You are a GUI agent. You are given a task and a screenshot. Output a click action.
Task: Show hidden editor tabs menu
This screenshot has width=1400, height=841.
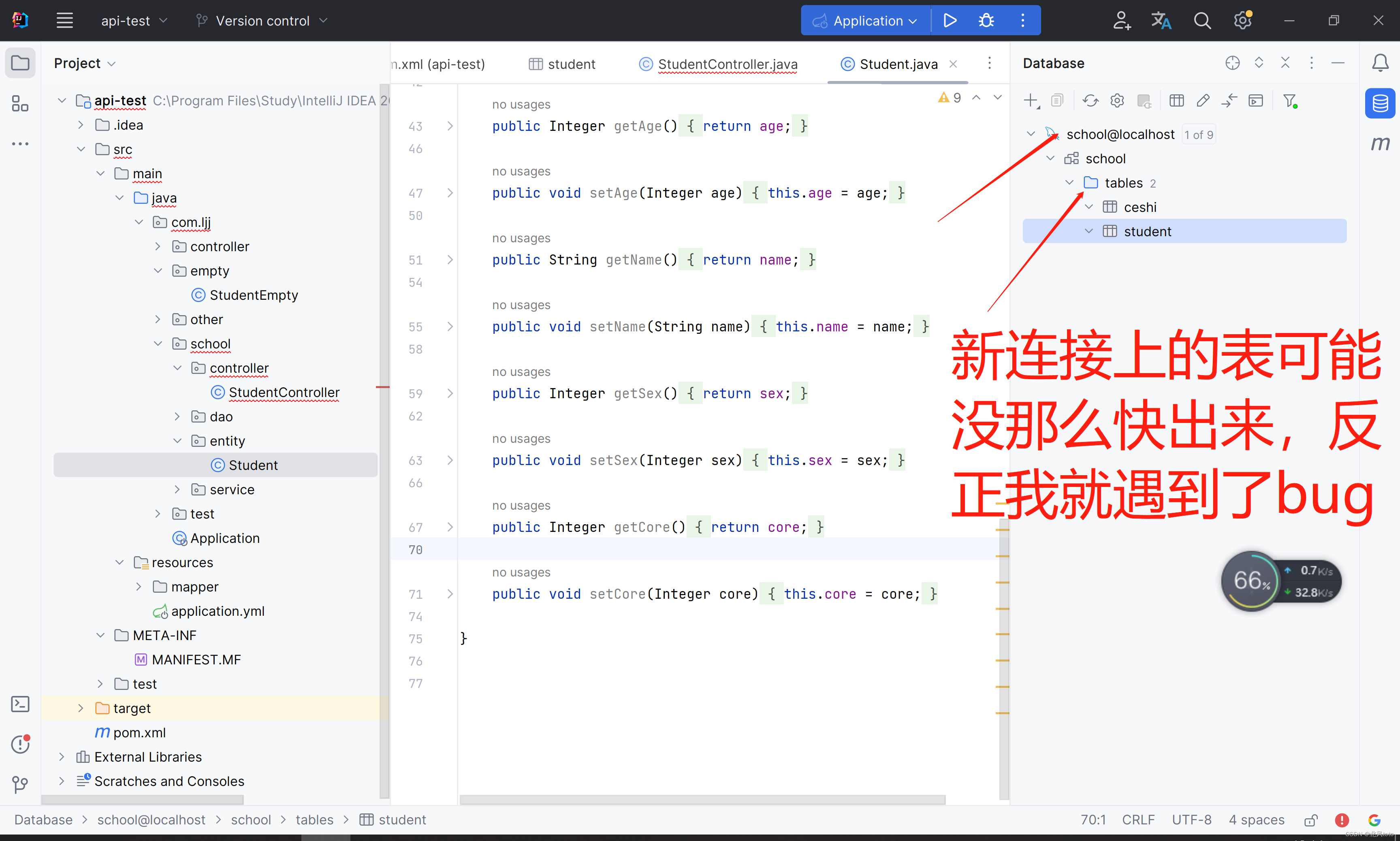click(x=989, y=63)
